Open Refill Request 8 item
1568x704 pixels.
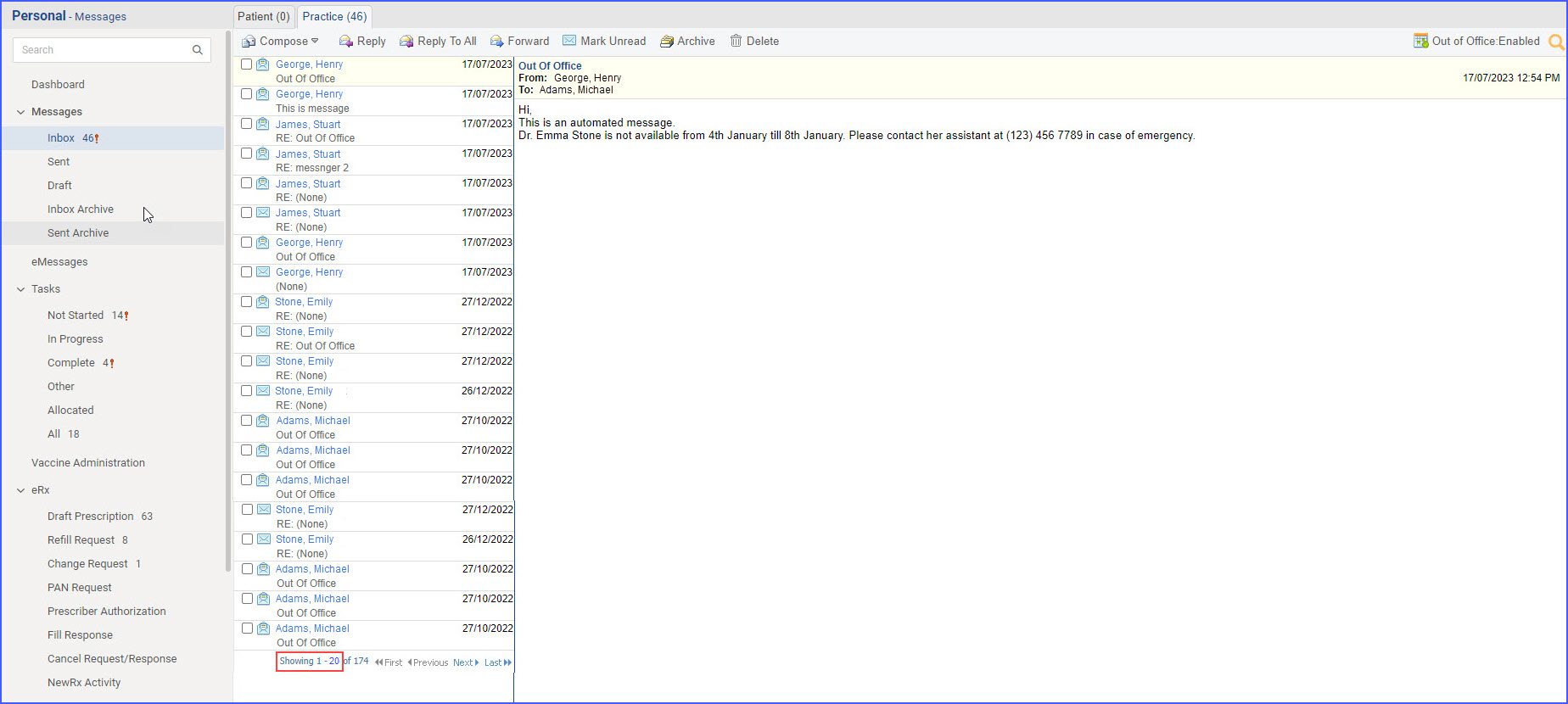pos(87,540)
